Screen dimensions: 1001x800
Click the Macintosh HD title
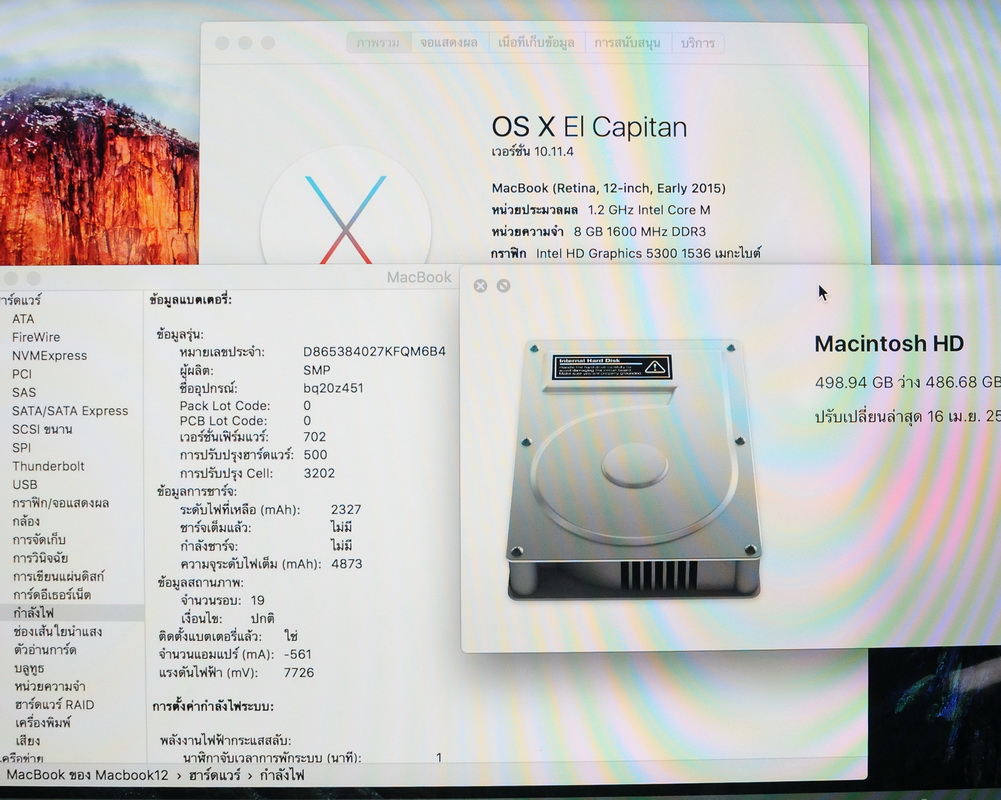coord(889,343)
